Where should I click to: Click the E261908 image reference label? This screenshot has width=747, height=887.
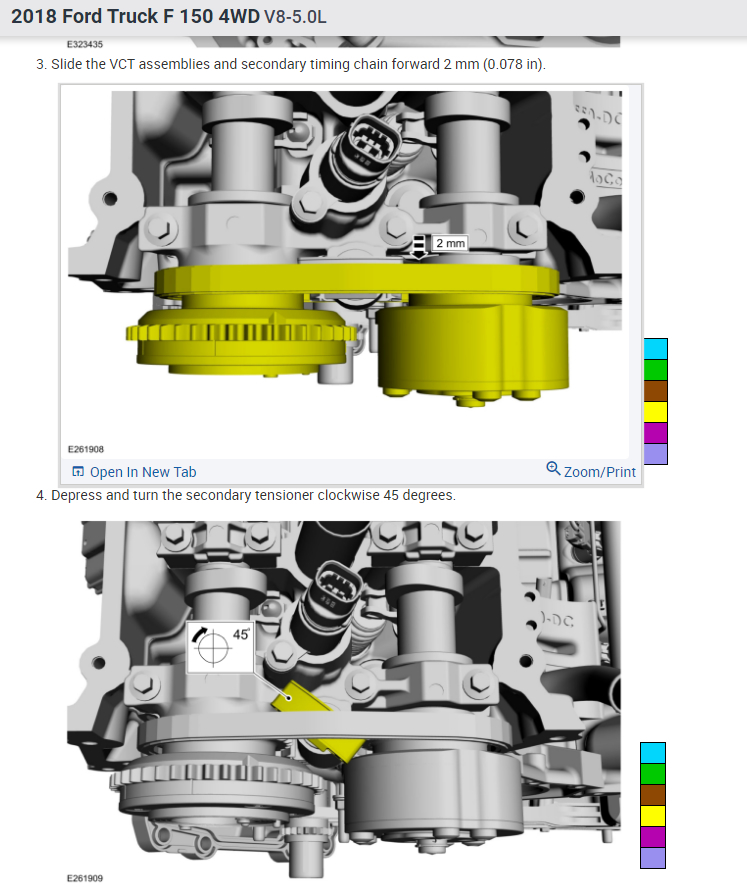tap(86, 449)
